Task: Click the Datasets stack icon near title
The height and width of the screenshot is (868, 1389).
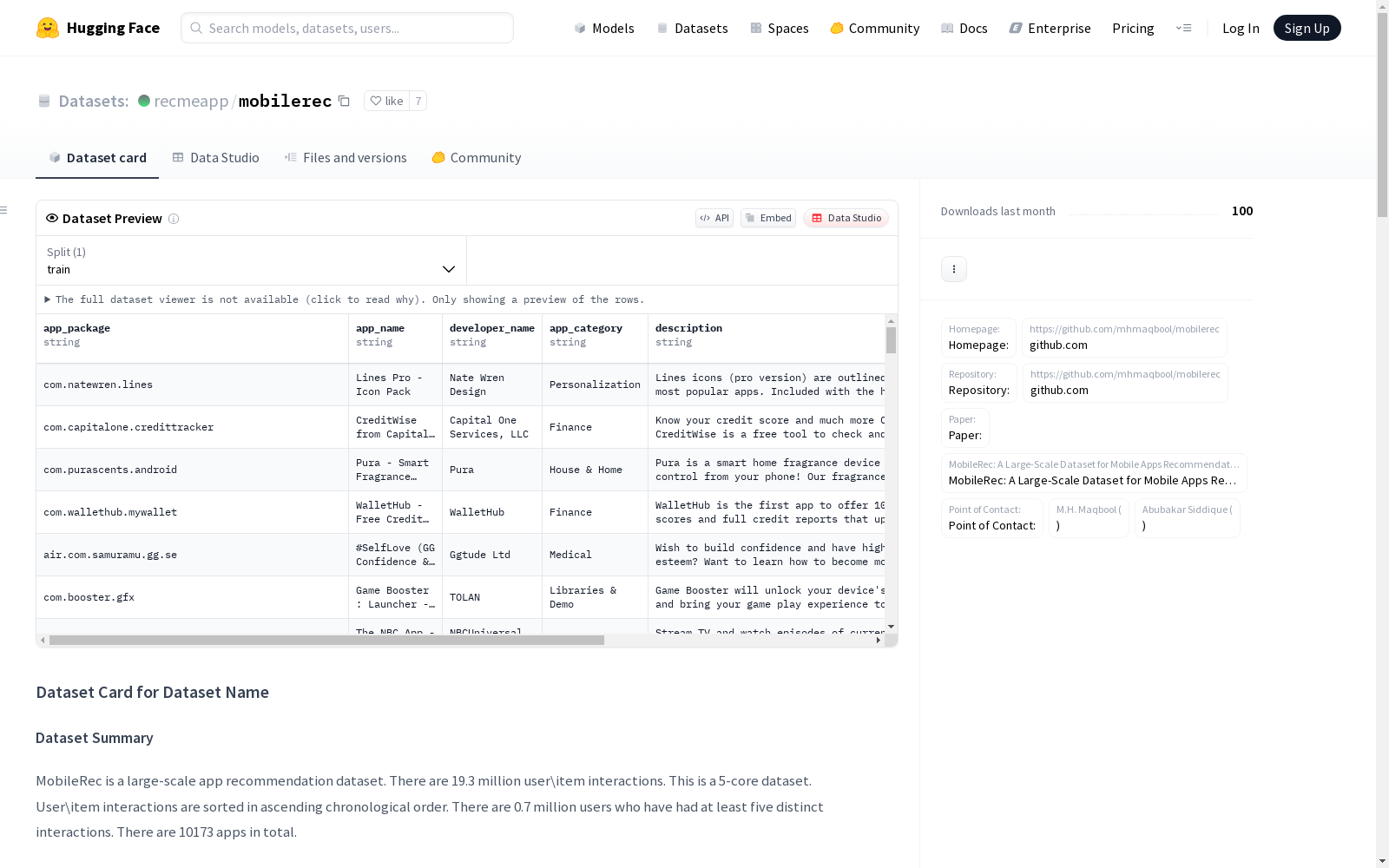Action: 44,101
